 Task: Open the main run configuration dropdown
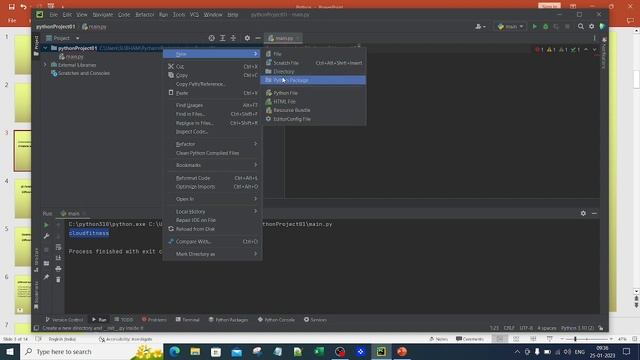(x=510, y=27)
